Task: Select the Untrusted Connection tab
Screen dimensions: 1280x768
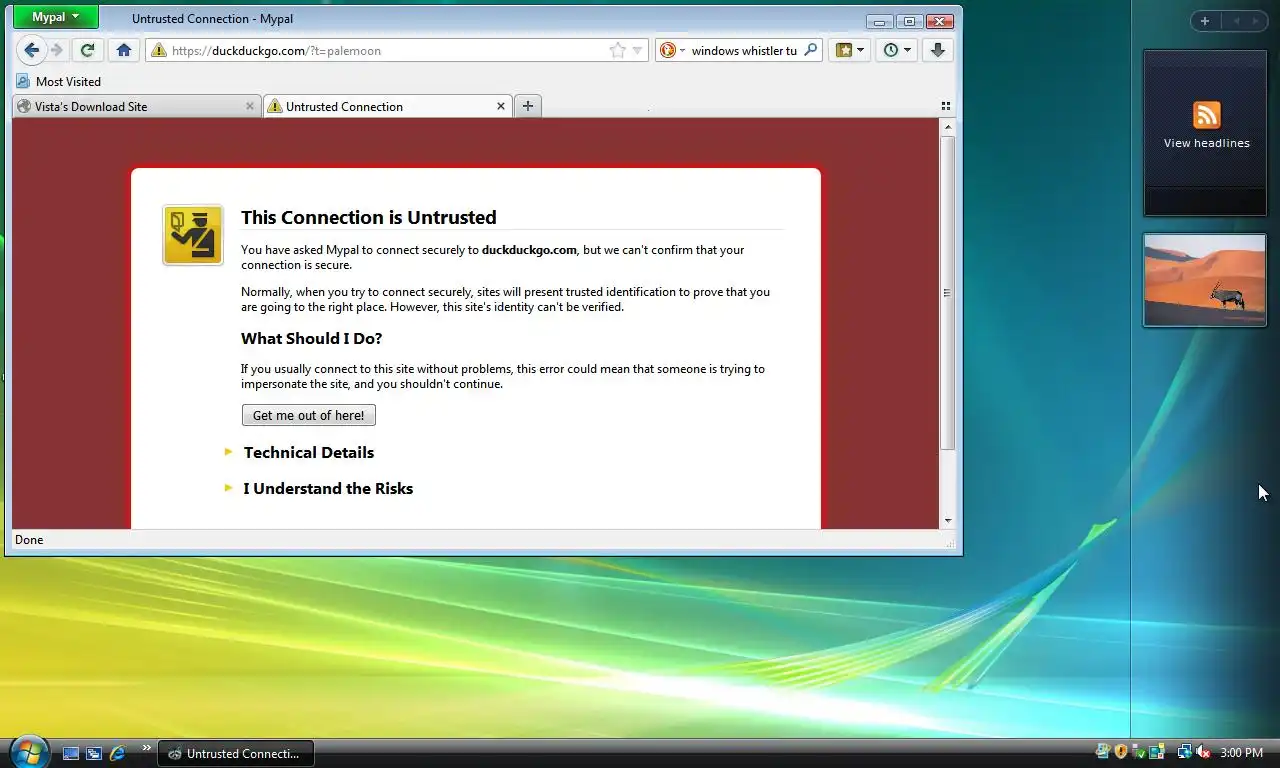Action: point(388,106)
